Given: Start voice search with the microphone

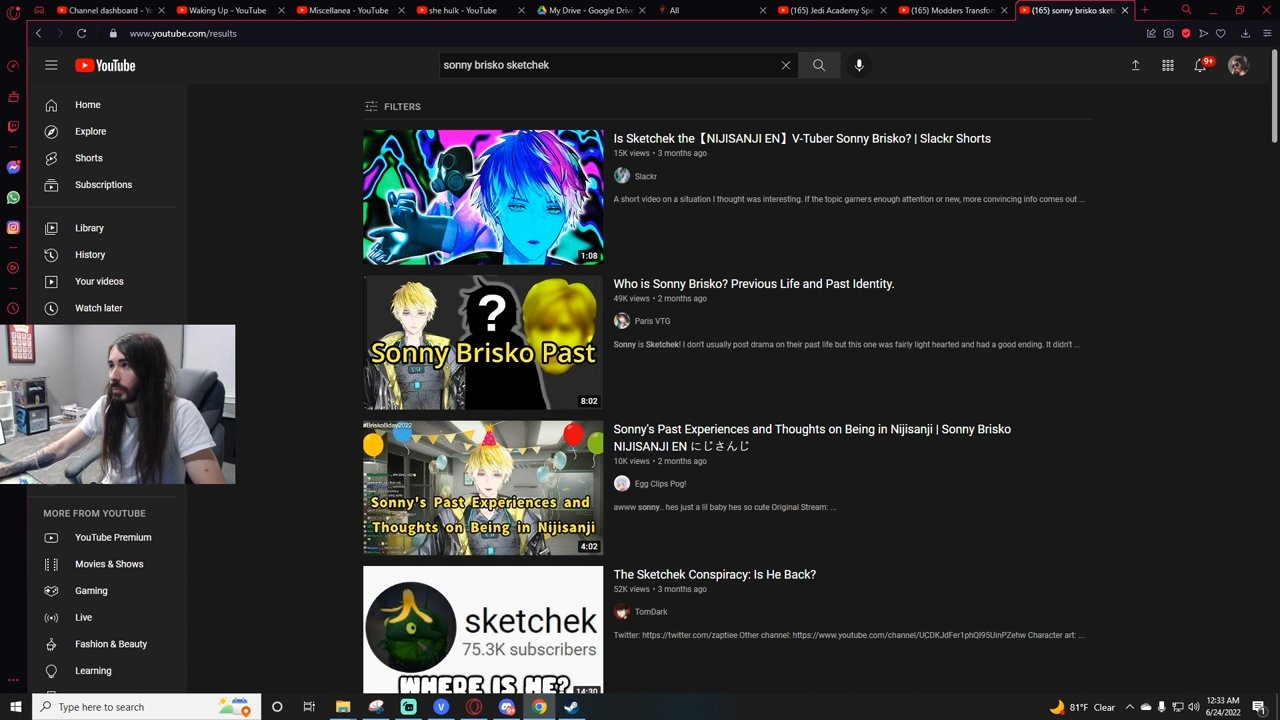Looking at the screenshot, I should click(x=858, y=65).
